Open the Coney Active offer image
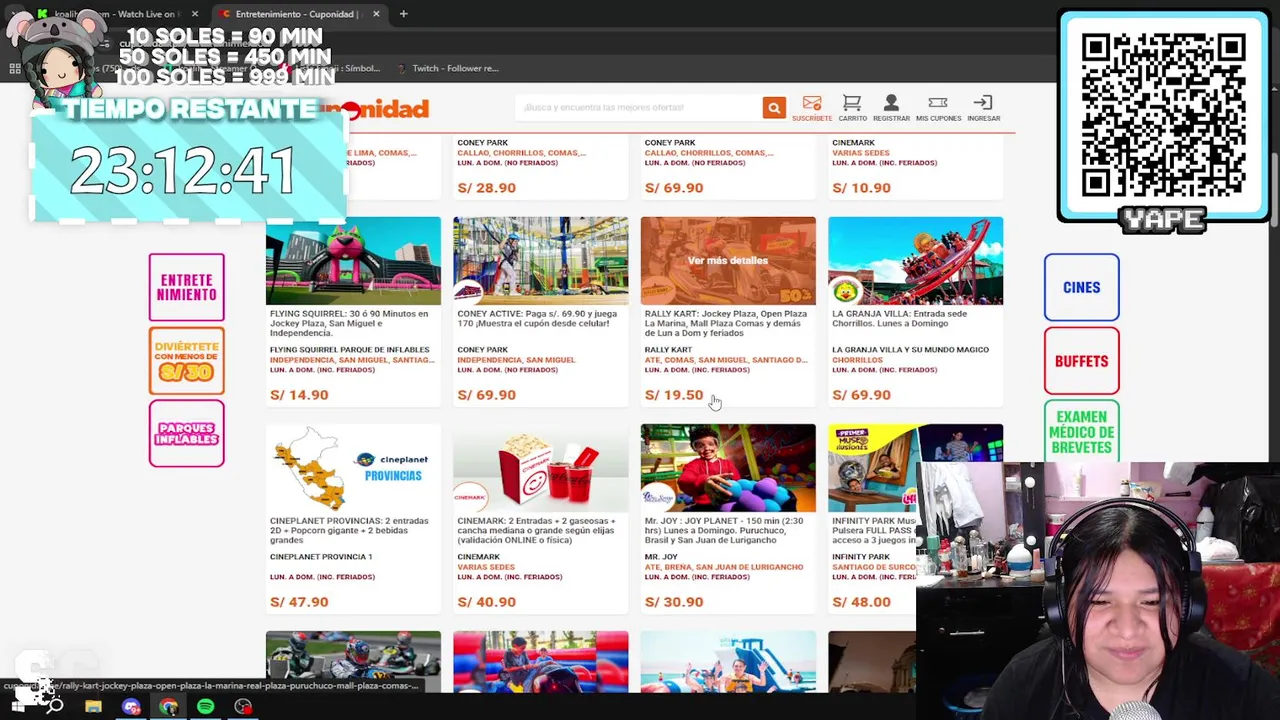This screenshot has height=720, width=1280. [541, 261]
